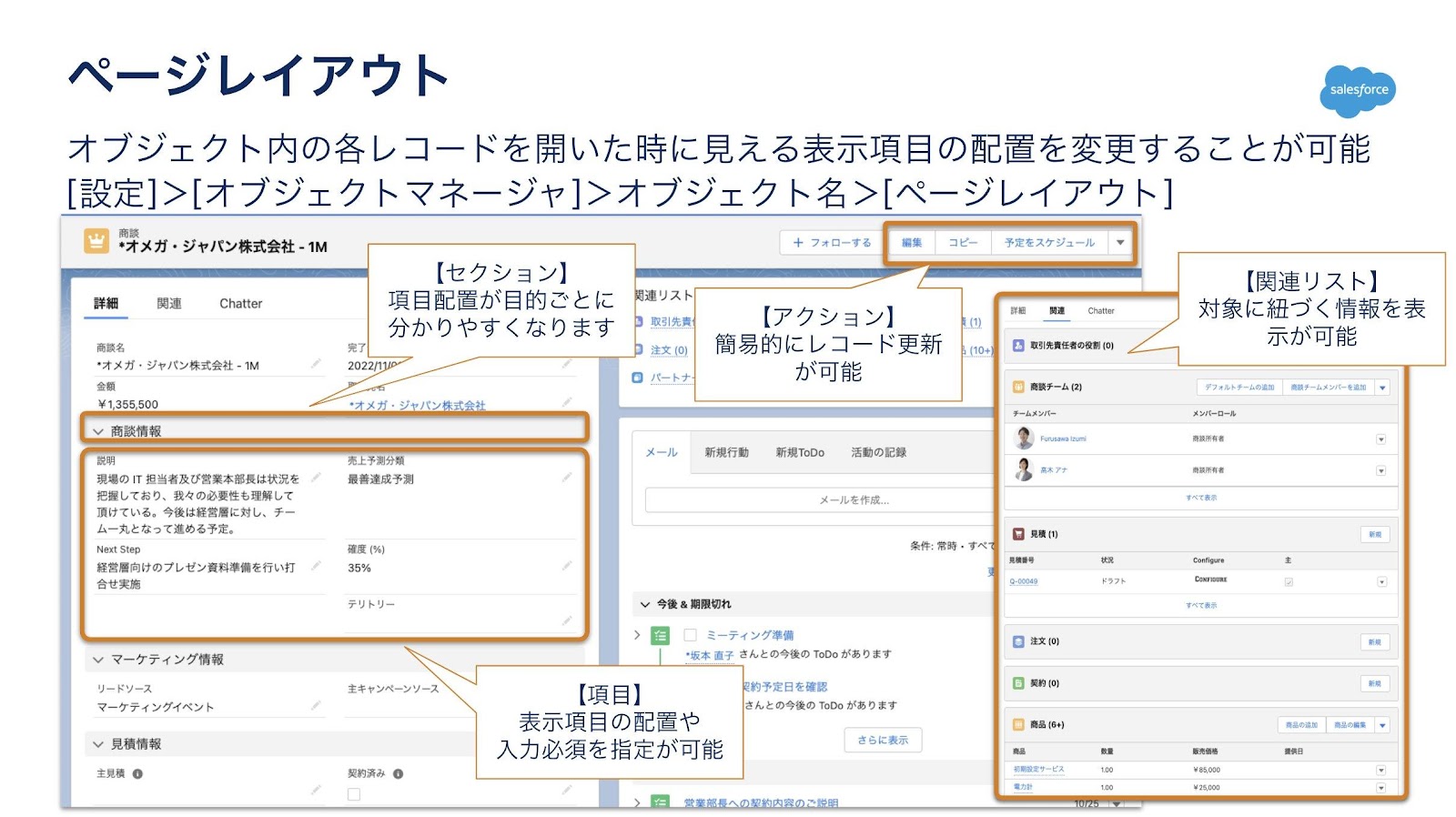Click the pencil icon for the 説明 field
1456x817 pixels.
316,478
